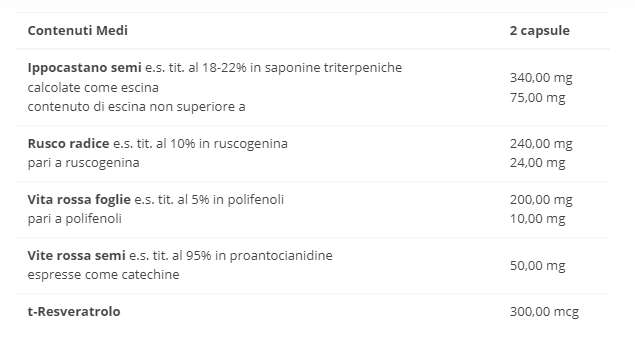Click the 340,00 mg value
Screen dimensions: 635x361
541,78
